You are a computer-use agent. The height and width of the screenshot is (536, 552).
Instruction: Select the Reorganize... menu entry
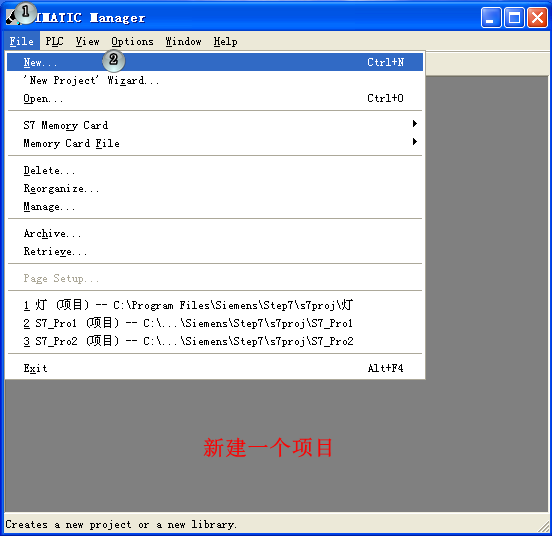tap(215, 188)
